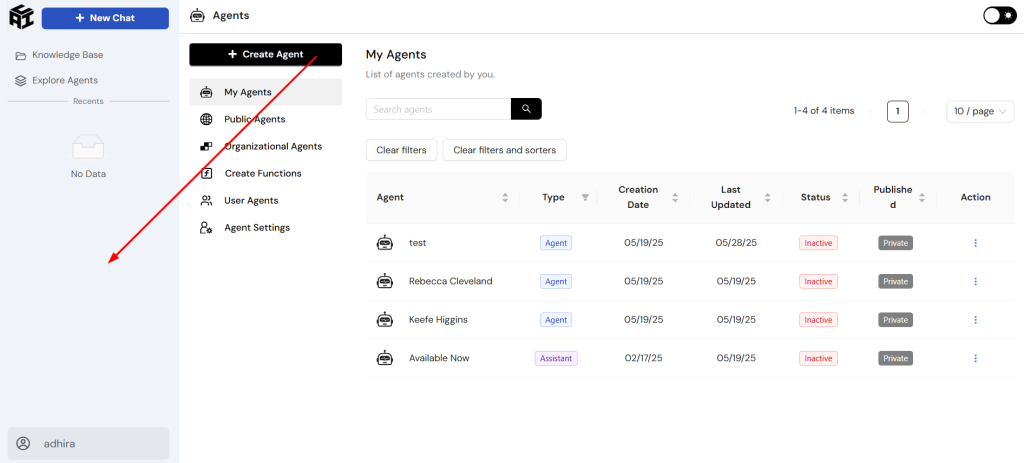The width and height of the screenshot is (1024, 463).
Task: Click the Organizational Agents icon
Action: pos(206,146)
